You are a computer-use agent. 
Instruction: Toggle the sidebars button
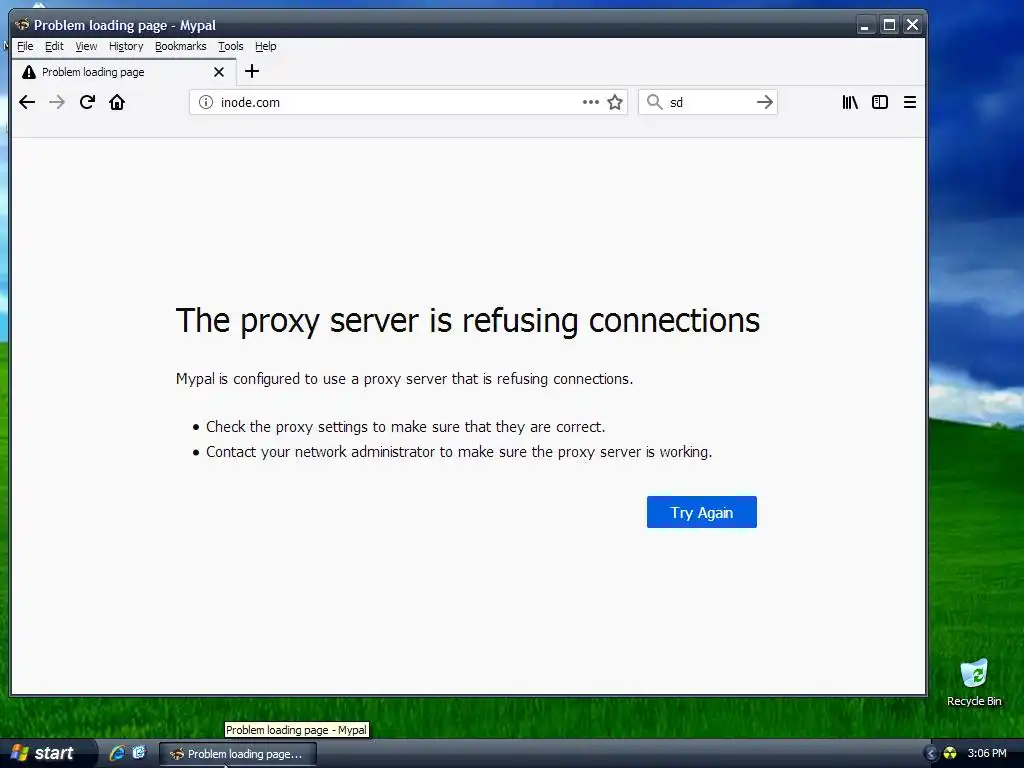880,102
